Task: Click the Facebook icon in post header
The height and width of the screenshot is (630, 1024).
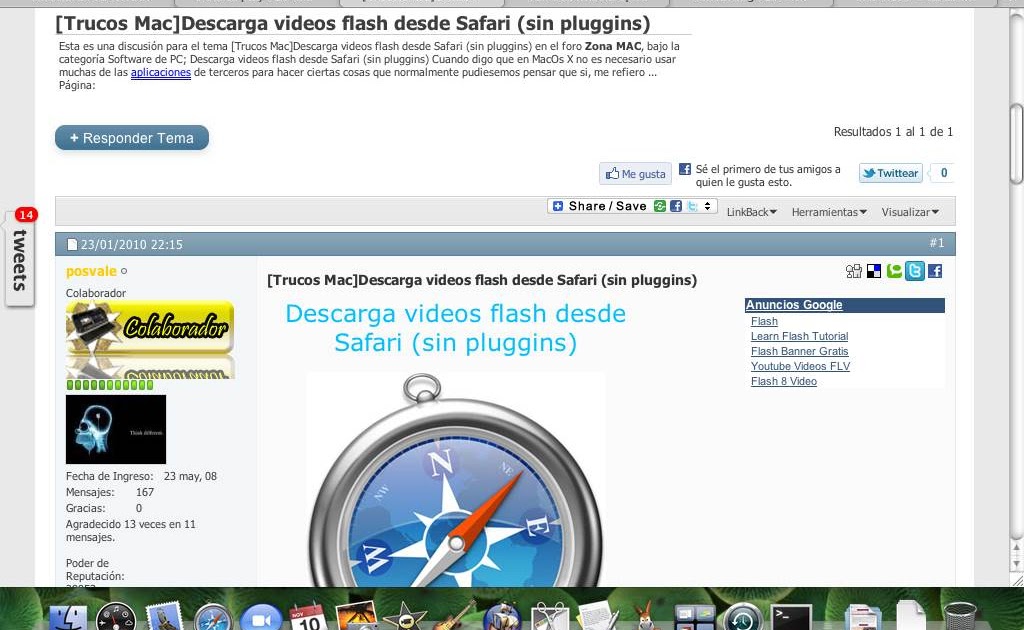Action: click(935, 271)
